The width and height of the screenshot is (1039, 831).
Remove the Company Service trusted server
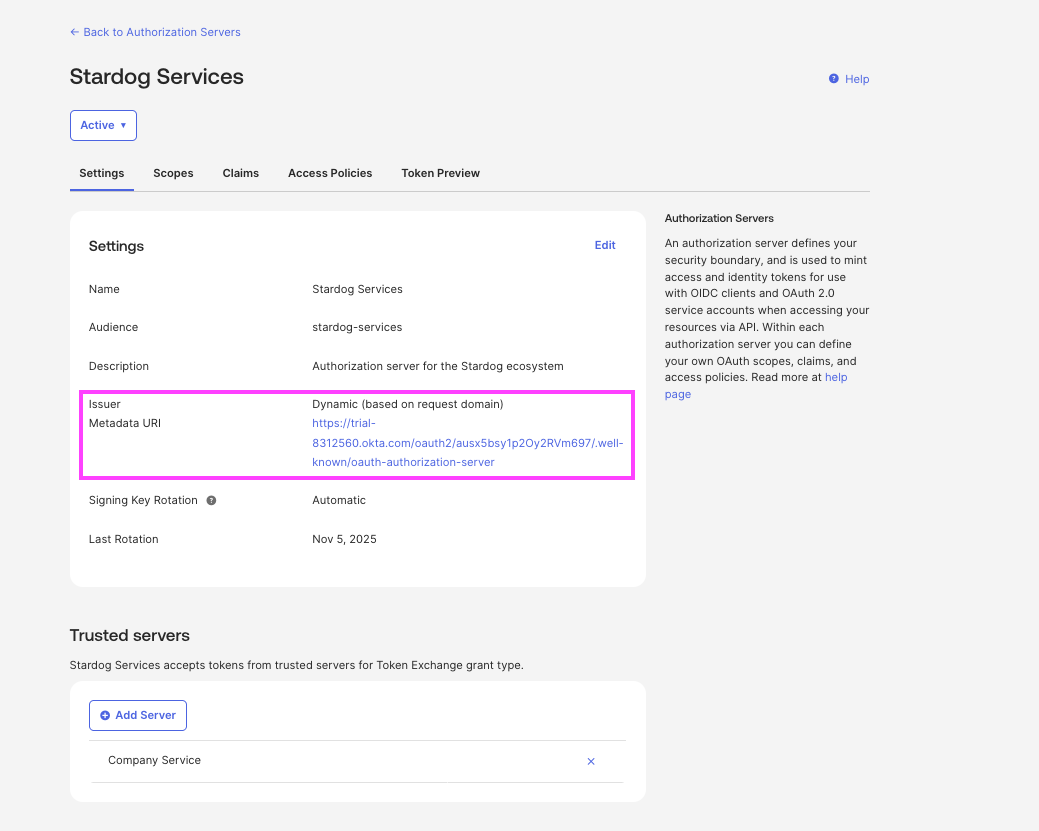(x=591, y=761)
